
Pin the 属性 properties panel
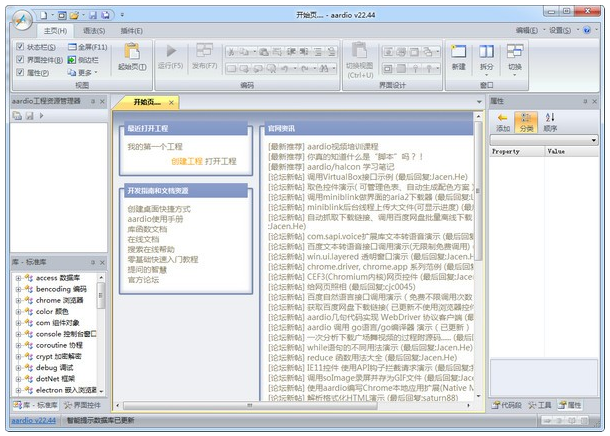(x=585, y=101)
